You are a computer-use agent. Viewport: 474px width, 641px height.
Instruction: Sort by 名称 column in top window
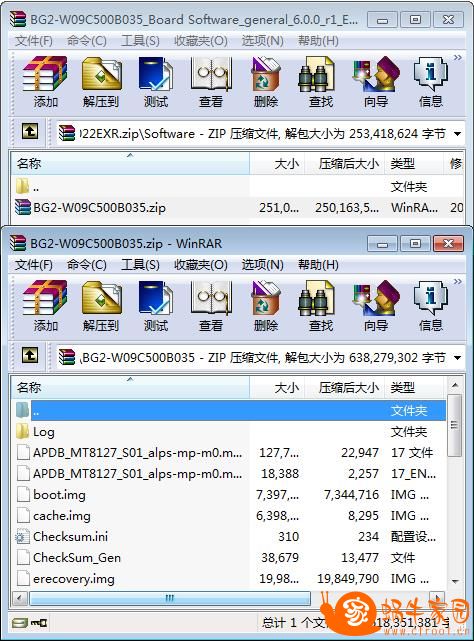pyautogui.click(x=130, y=164)
